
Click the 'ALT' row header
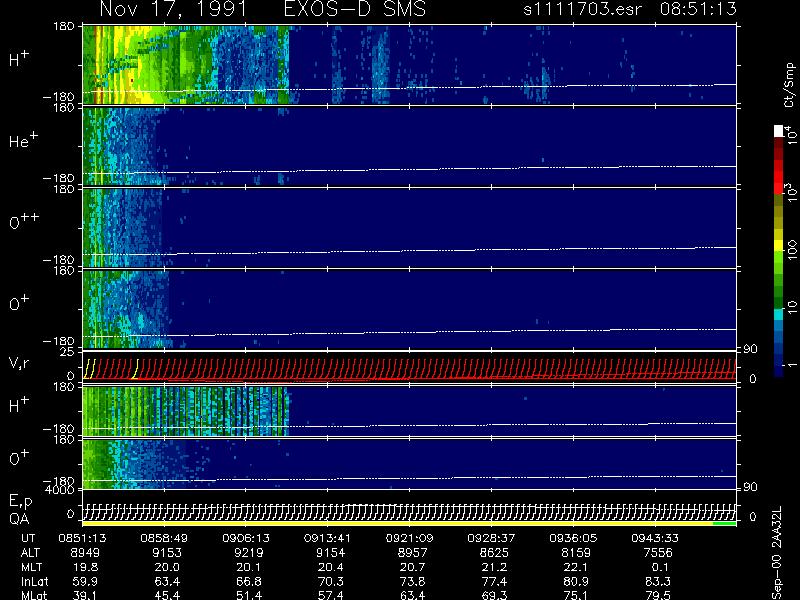(x=30, y=553)
